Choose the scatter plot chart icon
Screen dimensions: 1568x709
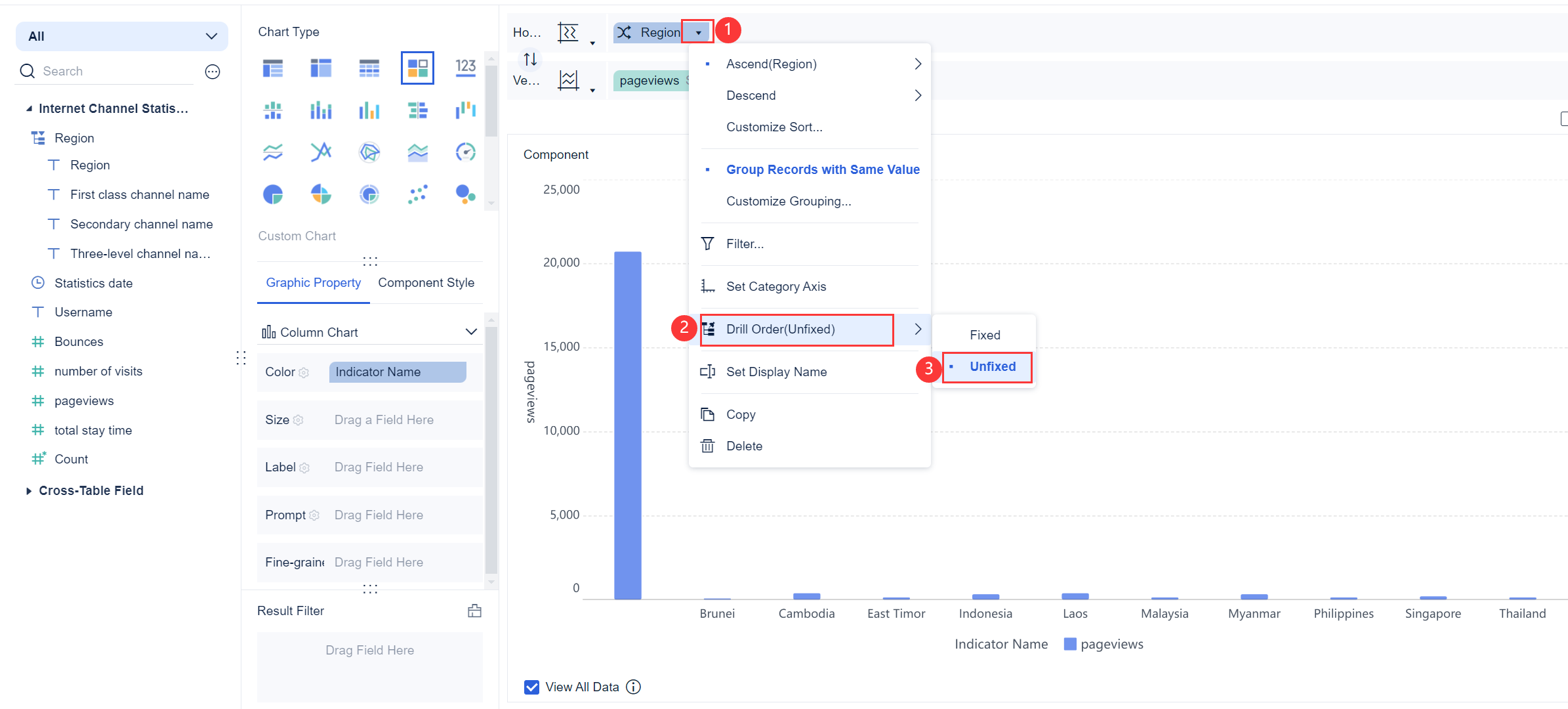417,194
